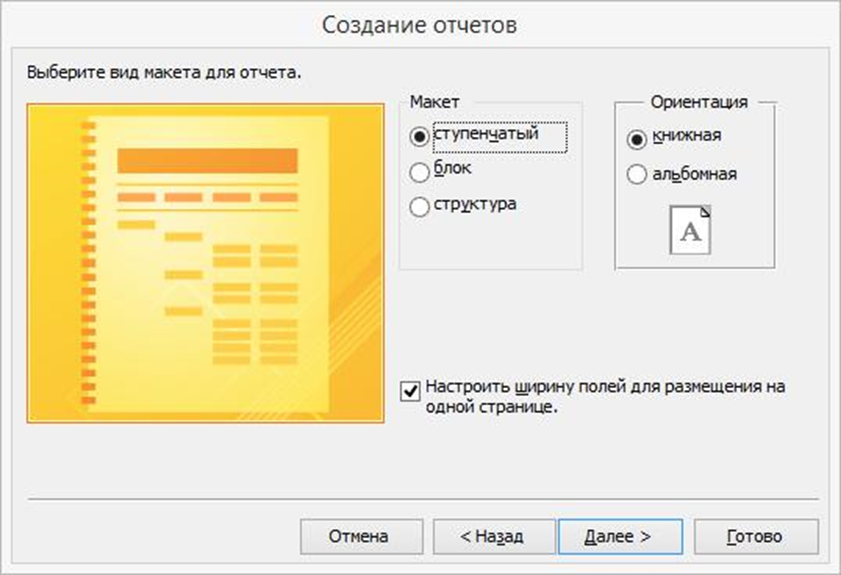Proceed with the Далее button

pos(620,536)
